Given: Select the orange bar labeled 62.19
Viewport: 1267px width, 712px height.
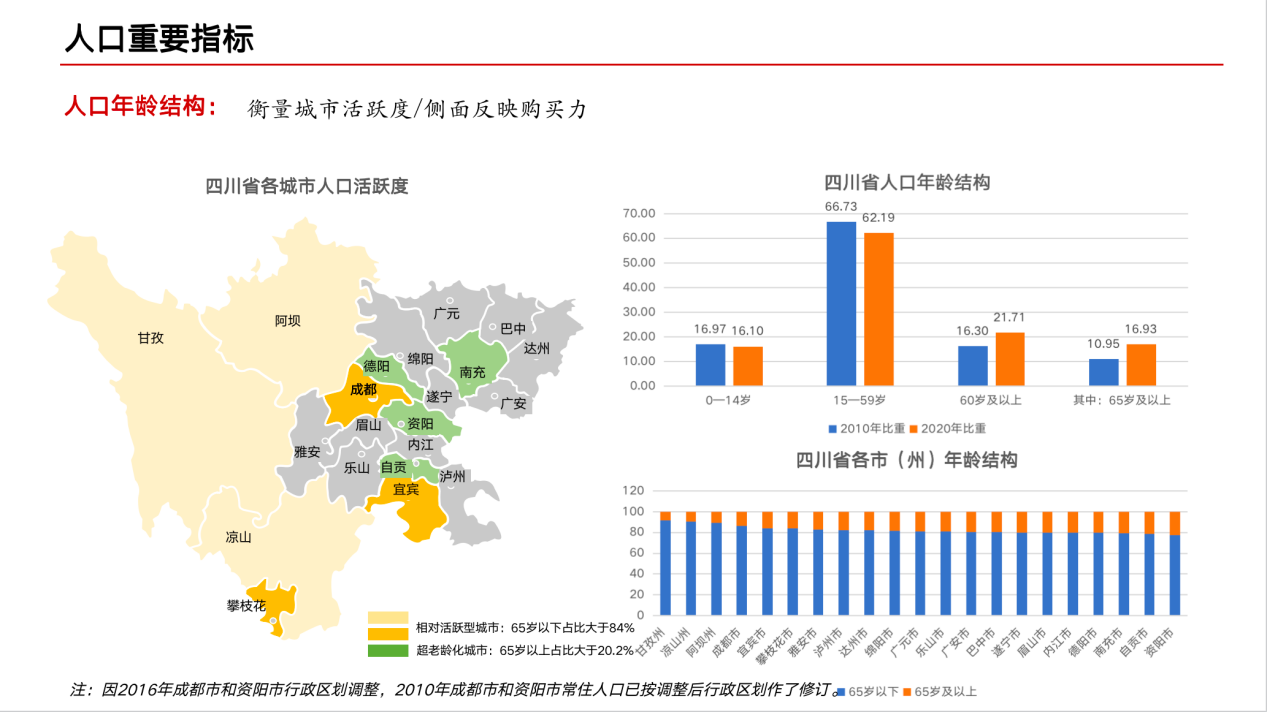Looking at the screenshot, I should (879, 308).
